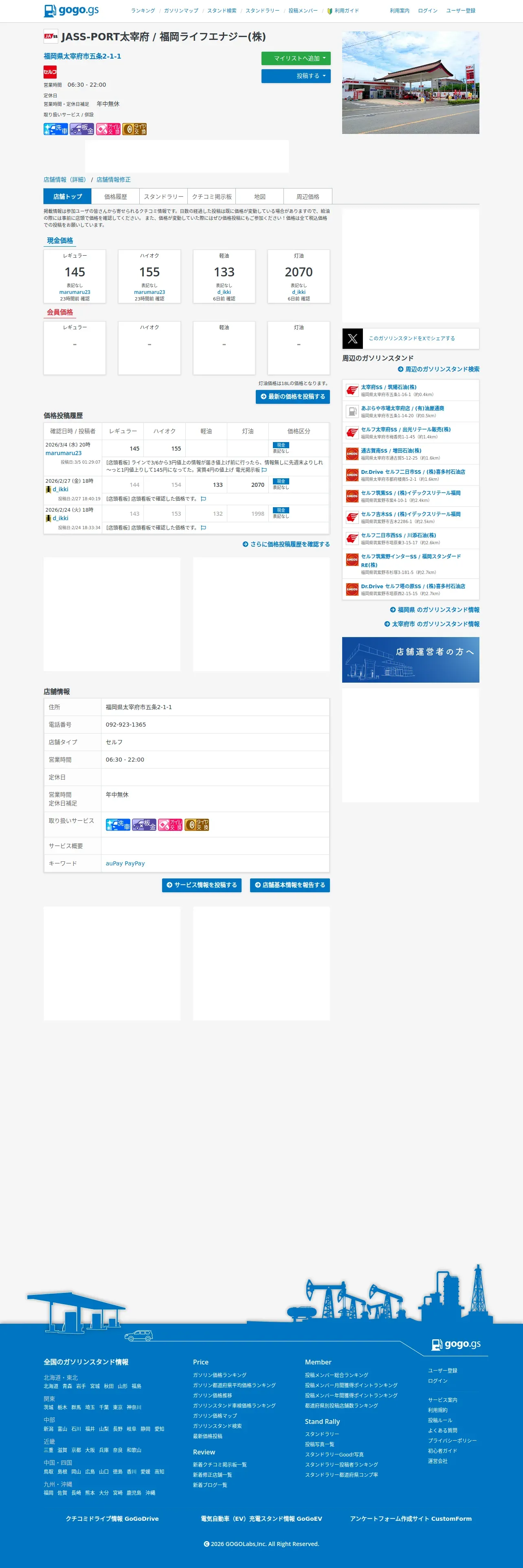Switch to the 価格履歴 tab

(x=115, y=197)
